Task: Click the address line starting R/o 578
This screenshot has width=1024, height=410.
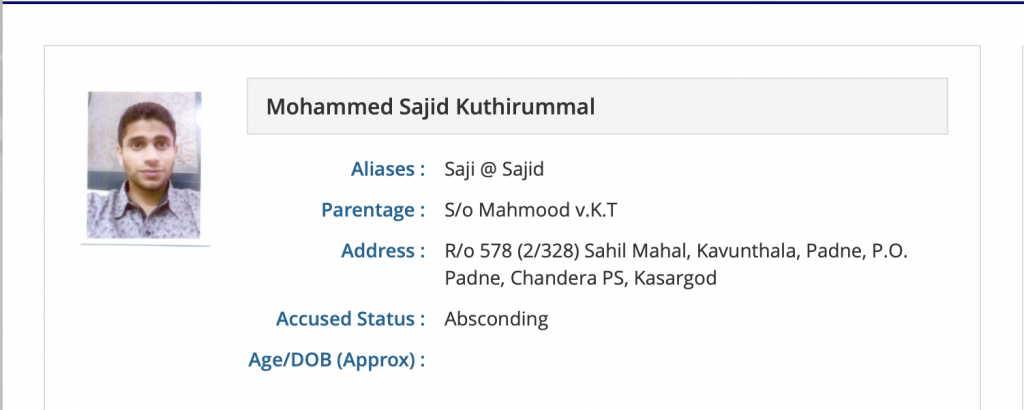Action: click(675, 250)
